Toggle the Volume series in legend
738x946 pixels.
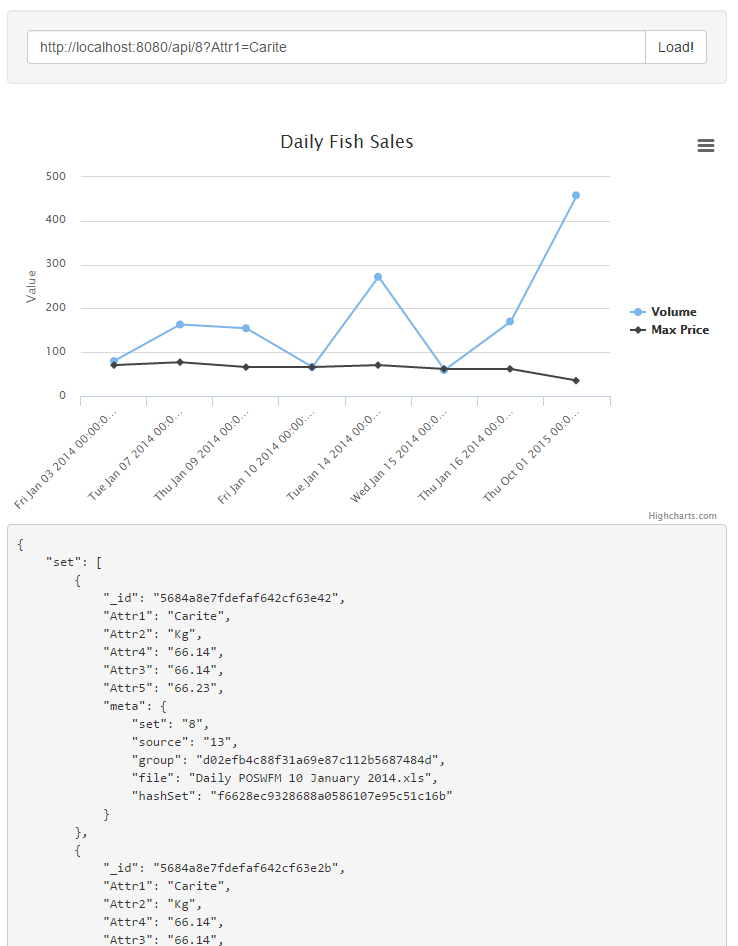[673, 312]
